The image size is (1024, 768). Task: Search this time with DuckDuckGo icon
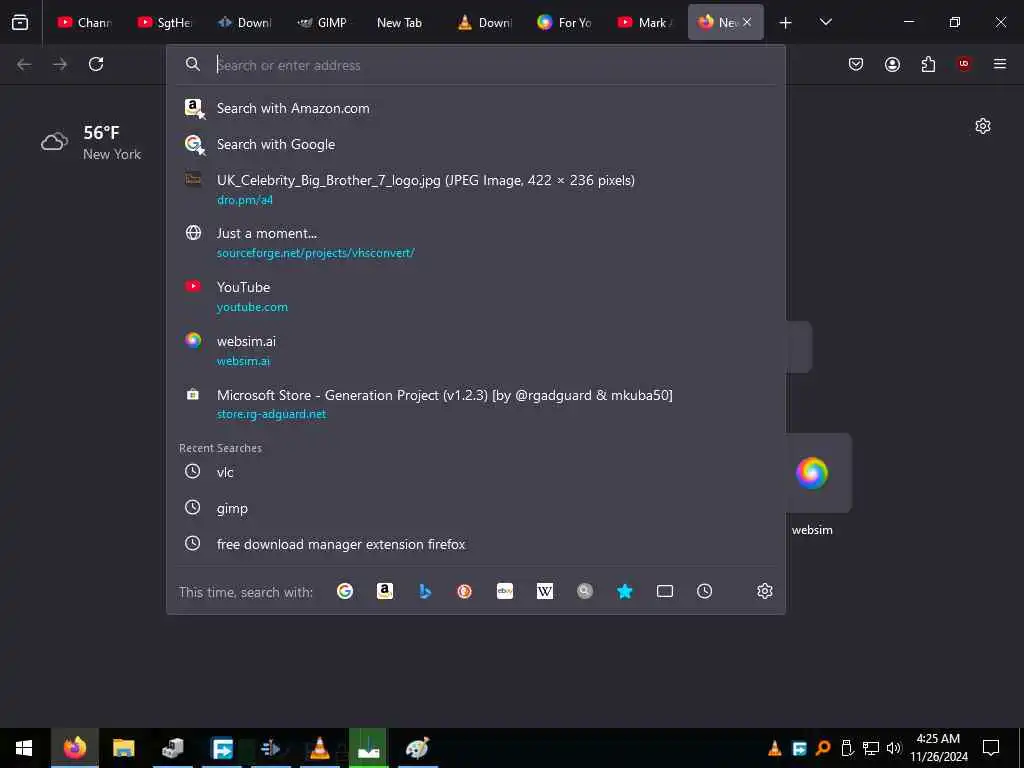(x=464, y=591)
